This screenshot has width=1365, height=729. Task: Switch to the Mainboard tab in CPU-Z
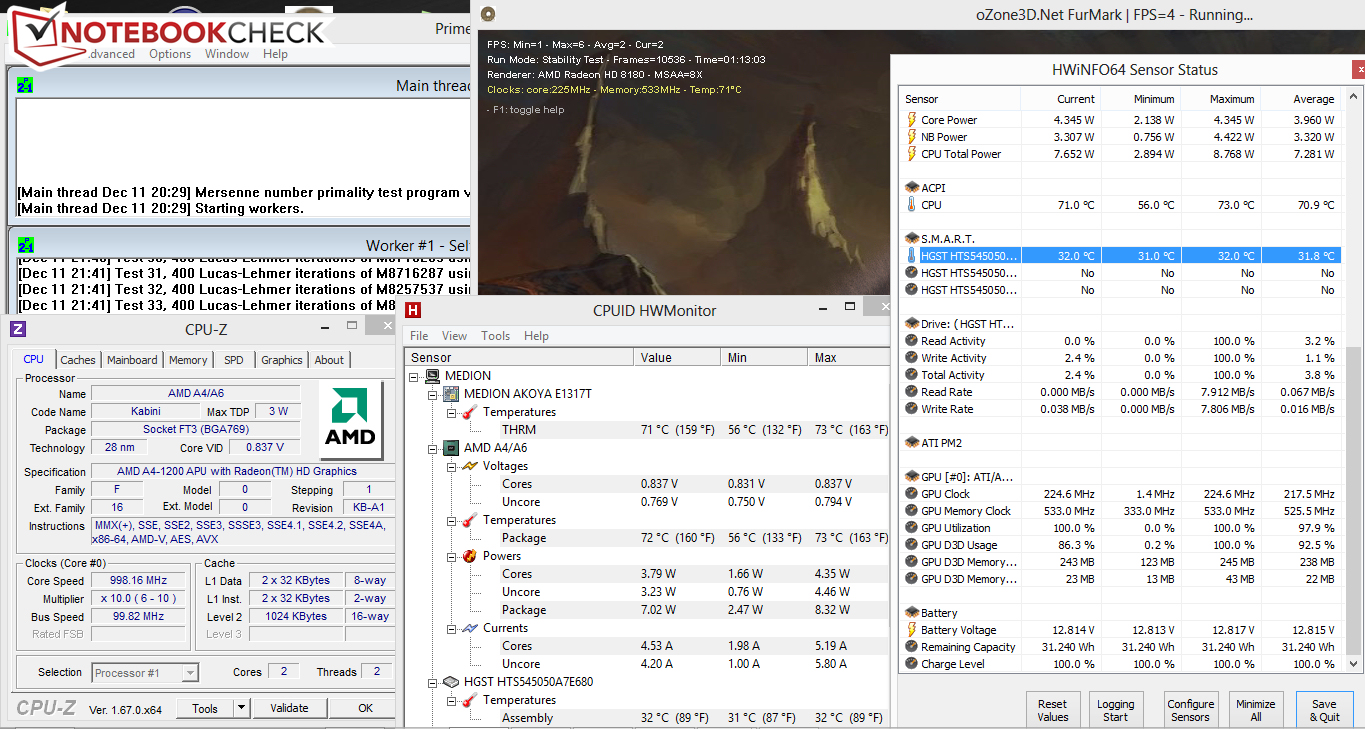132,360
